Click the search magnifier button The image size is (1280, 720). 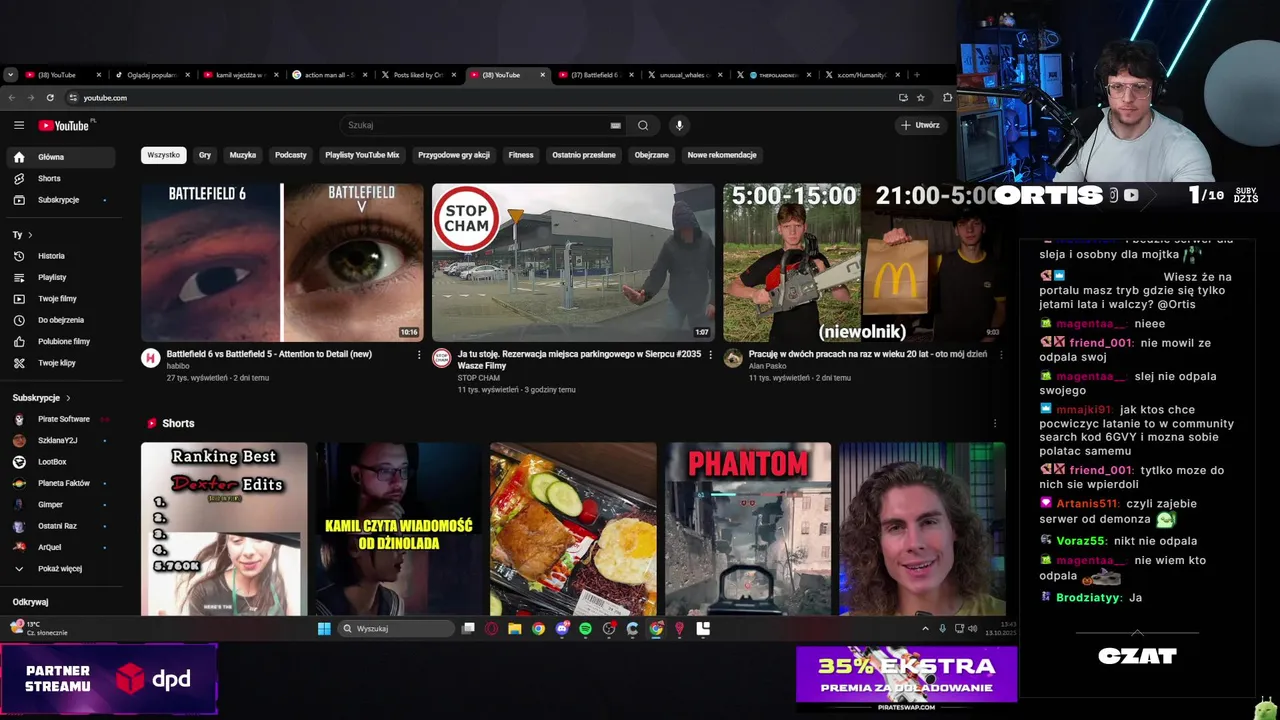tap(643, 125)
